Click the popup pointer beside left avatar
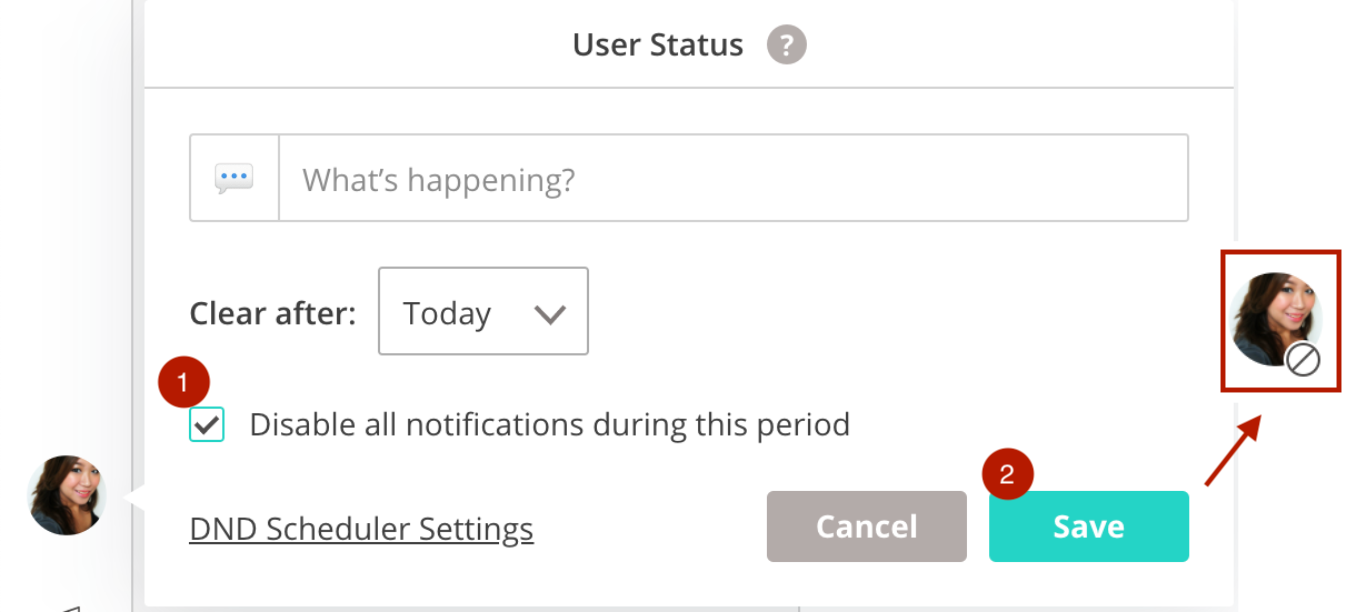 (x=134, y=496)
